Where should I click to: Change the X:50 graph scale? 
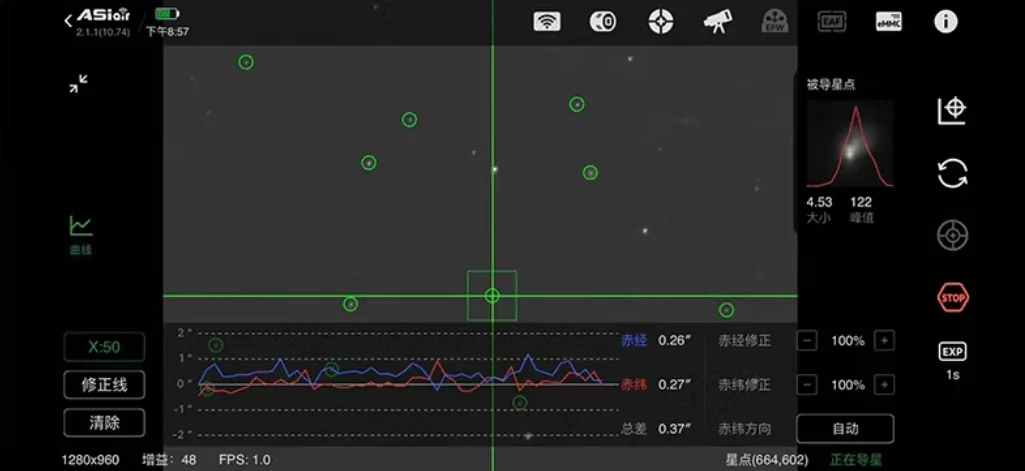pos(104,347)
